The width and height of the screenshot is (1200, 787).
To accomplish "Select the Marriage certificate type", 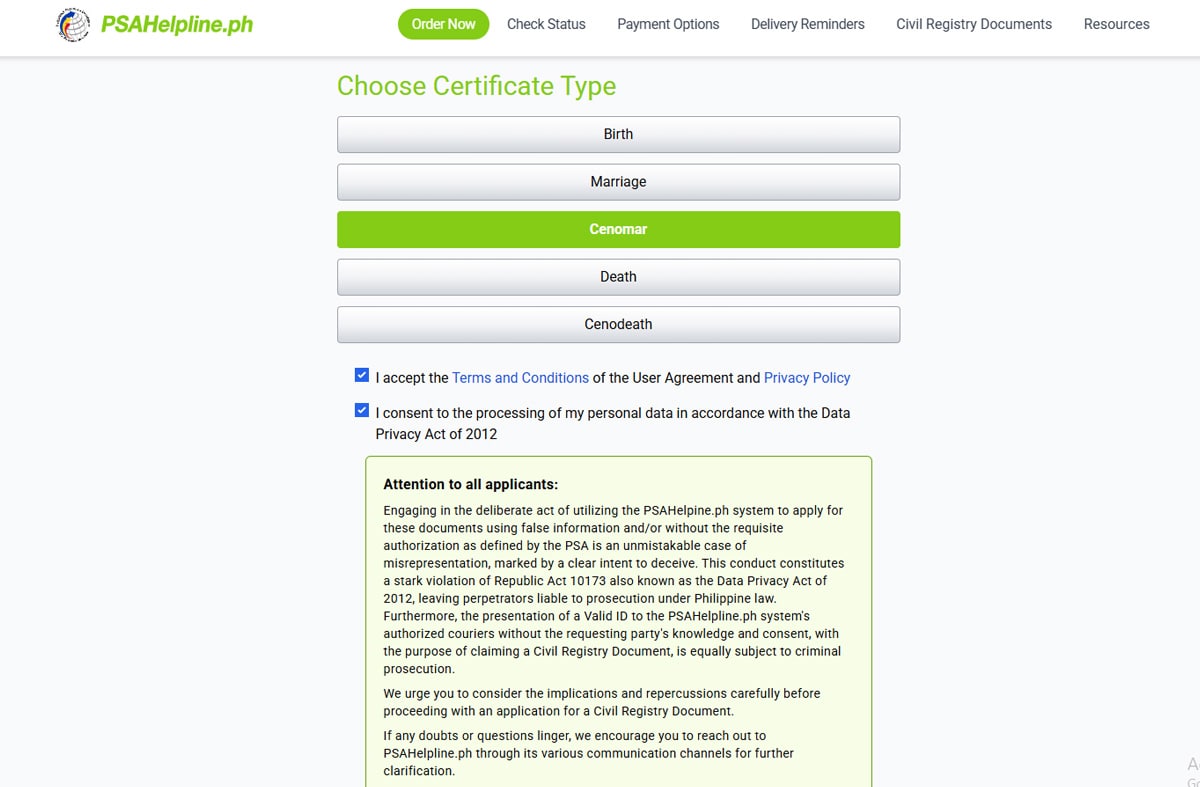I will (618, 182).
